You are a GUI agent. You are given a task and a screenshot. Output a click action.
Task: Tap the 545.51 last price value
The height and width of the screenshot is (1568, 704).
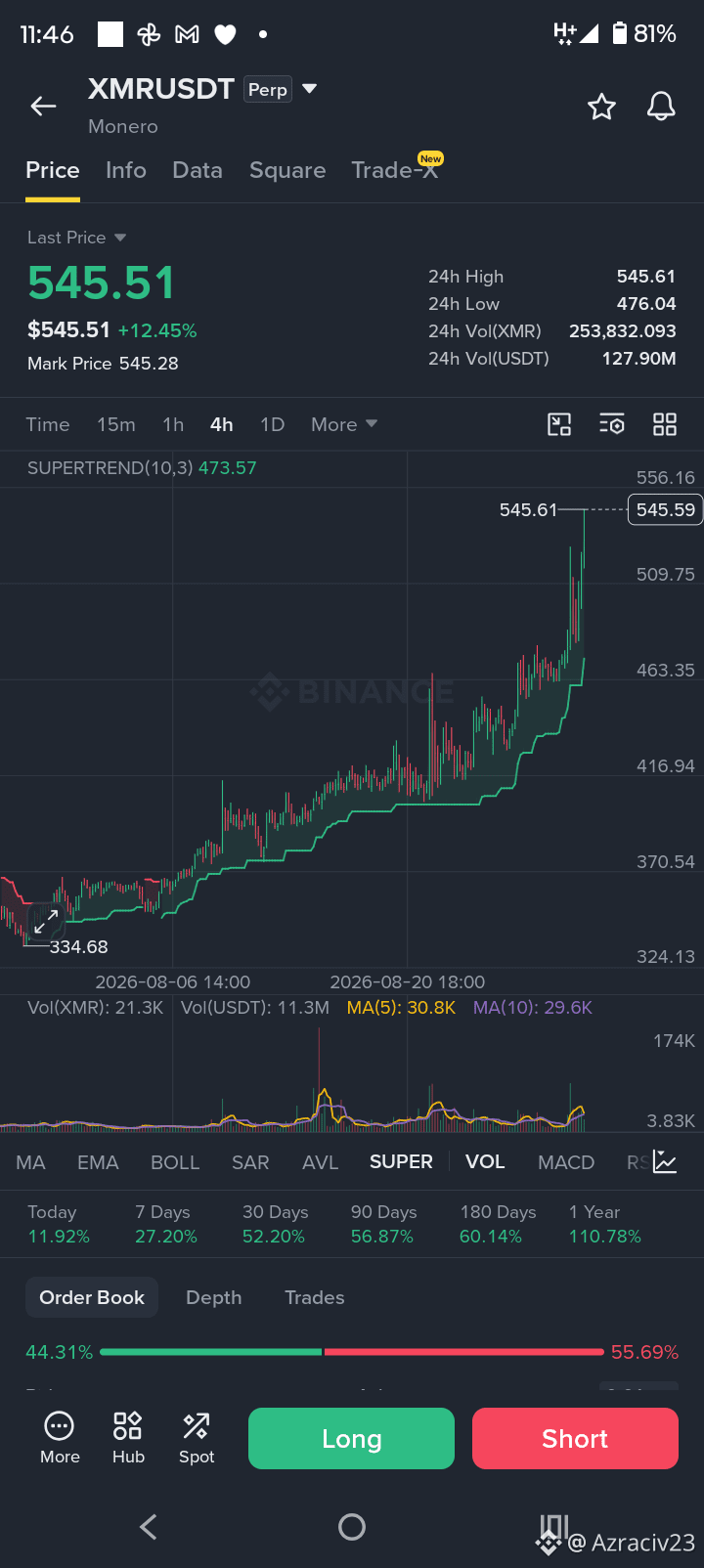pos(102,283)
